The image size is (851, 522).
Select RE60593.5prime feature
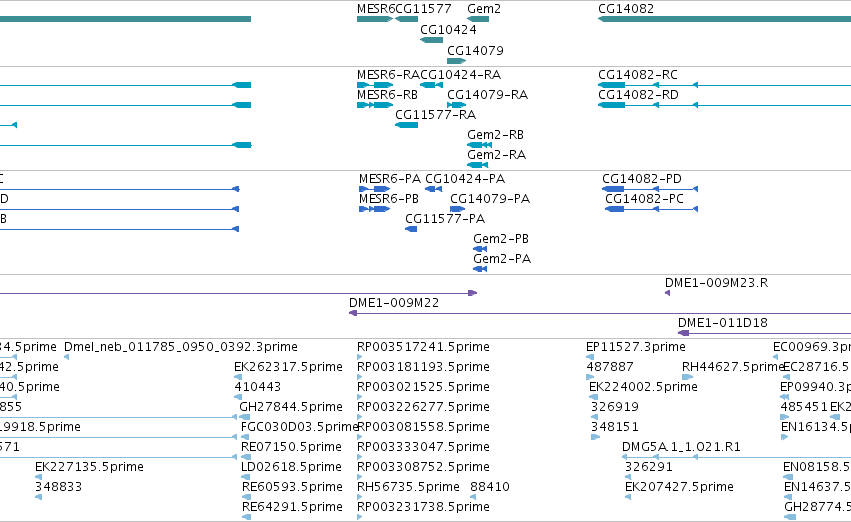(292, 487)
